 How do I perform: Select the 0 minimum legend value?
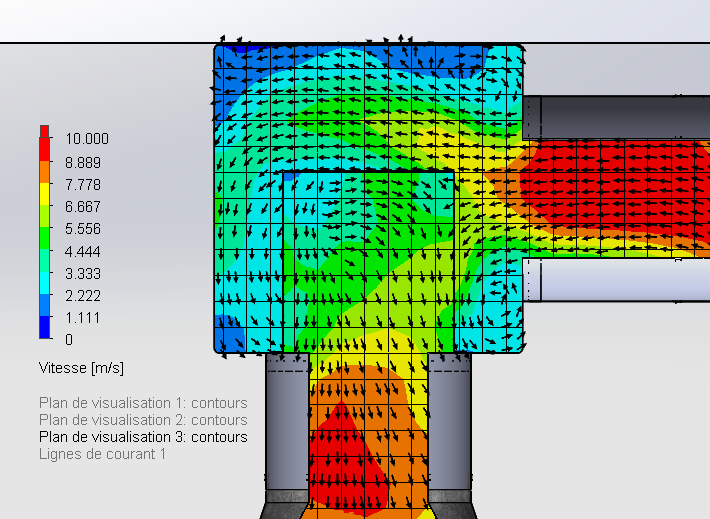[69, 340]
